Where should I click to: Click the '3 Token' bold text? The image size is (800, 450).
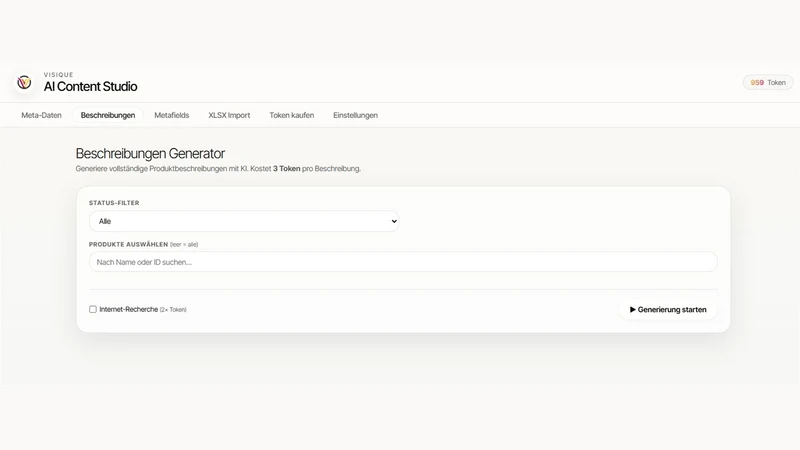(x=286, y=169)
